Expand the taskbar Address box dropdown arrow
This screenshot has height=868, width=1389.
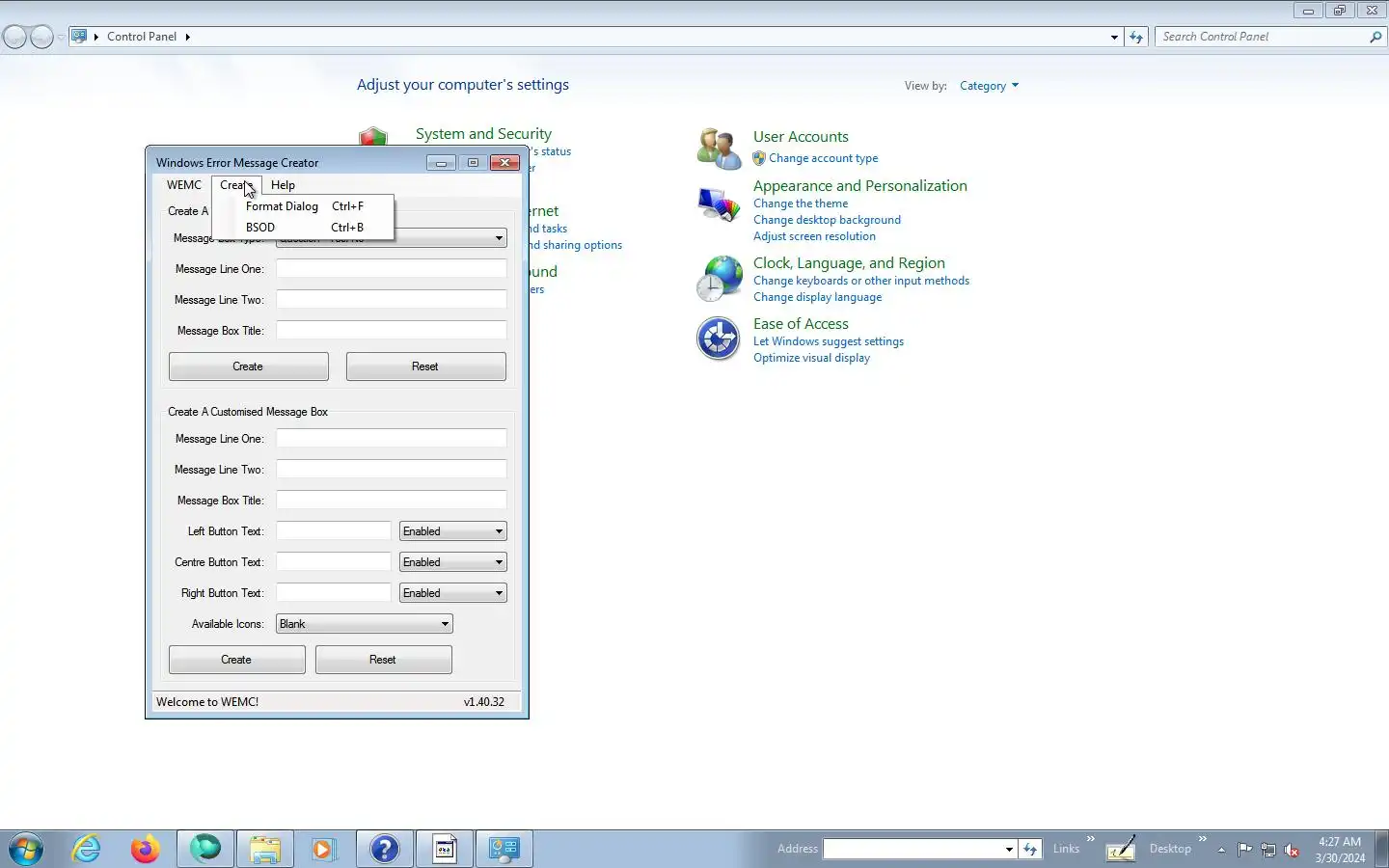click(1009, 849)
